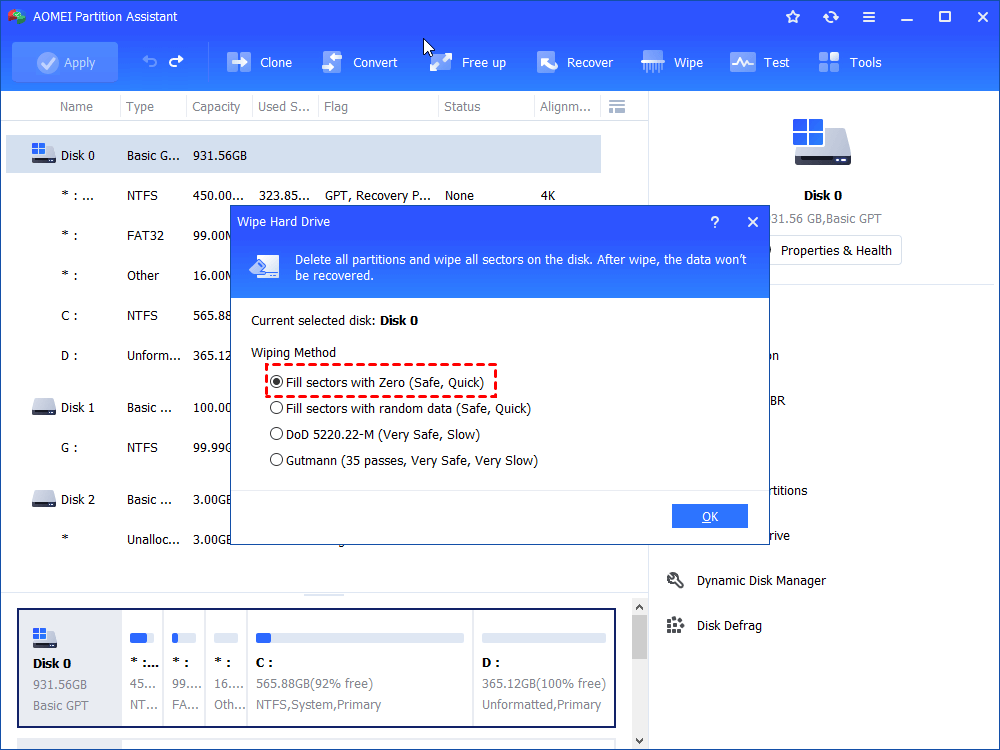This screenshot has height=750, width=1000.
Task: Click the large Disk 0 icon in right panel
Action: coord(822,142)
